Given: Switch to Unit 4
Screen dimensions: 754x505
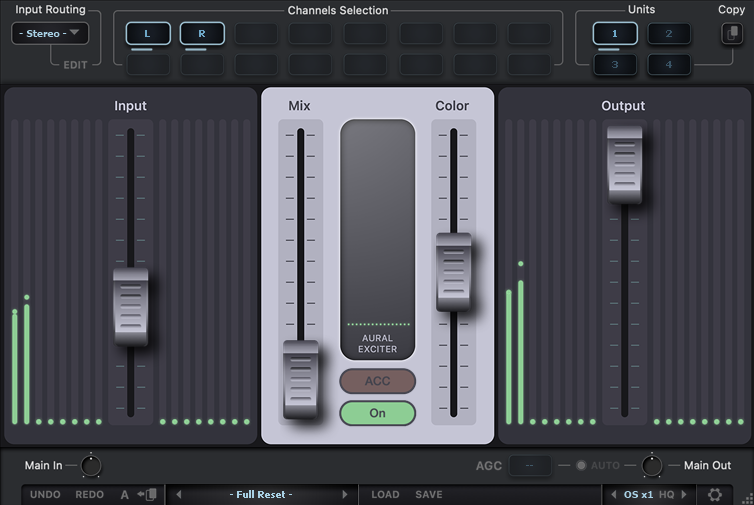Looking at the screenshot, I should click(669, 64).
